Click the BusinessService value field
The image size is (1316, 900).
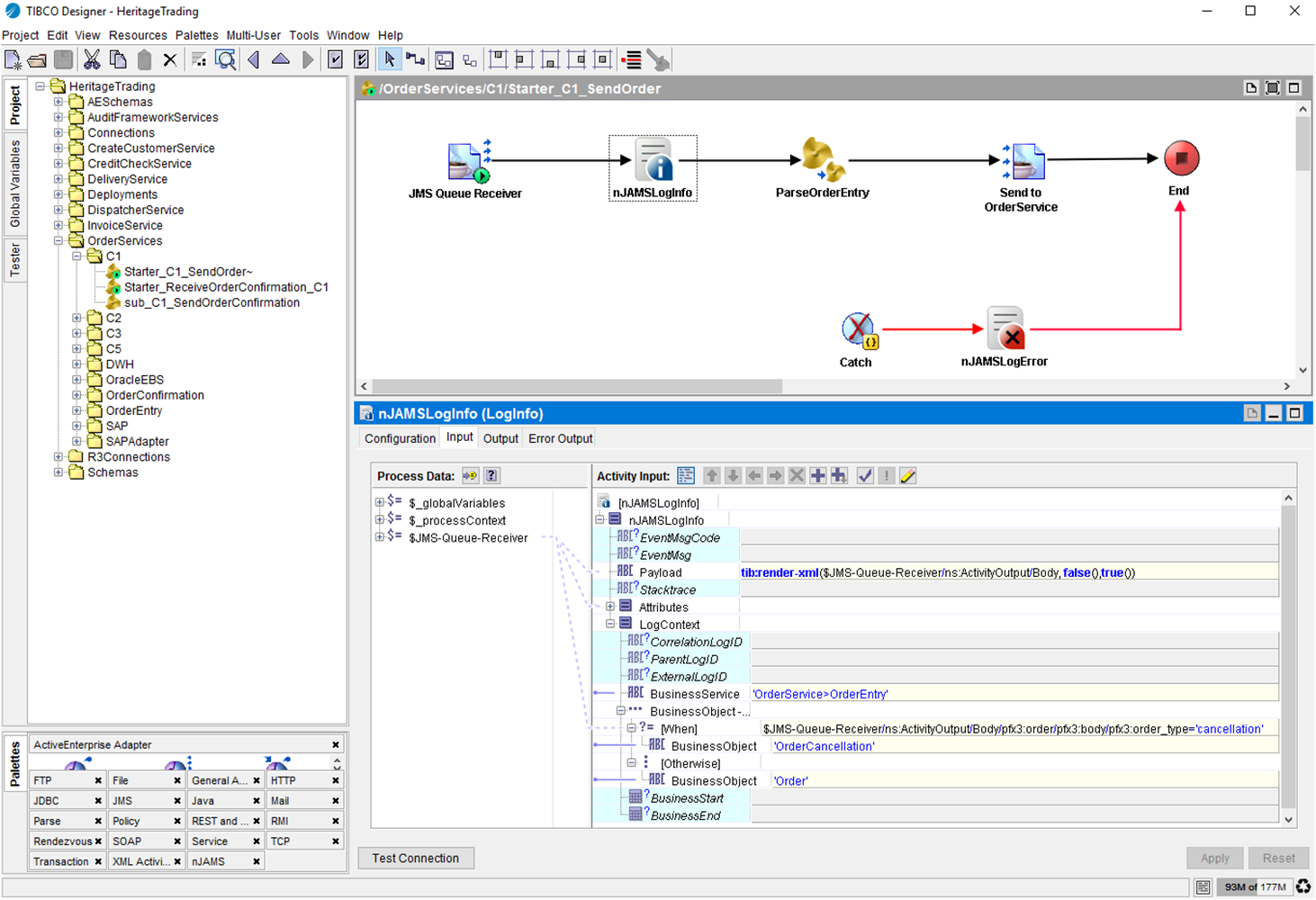(1014, 694)
